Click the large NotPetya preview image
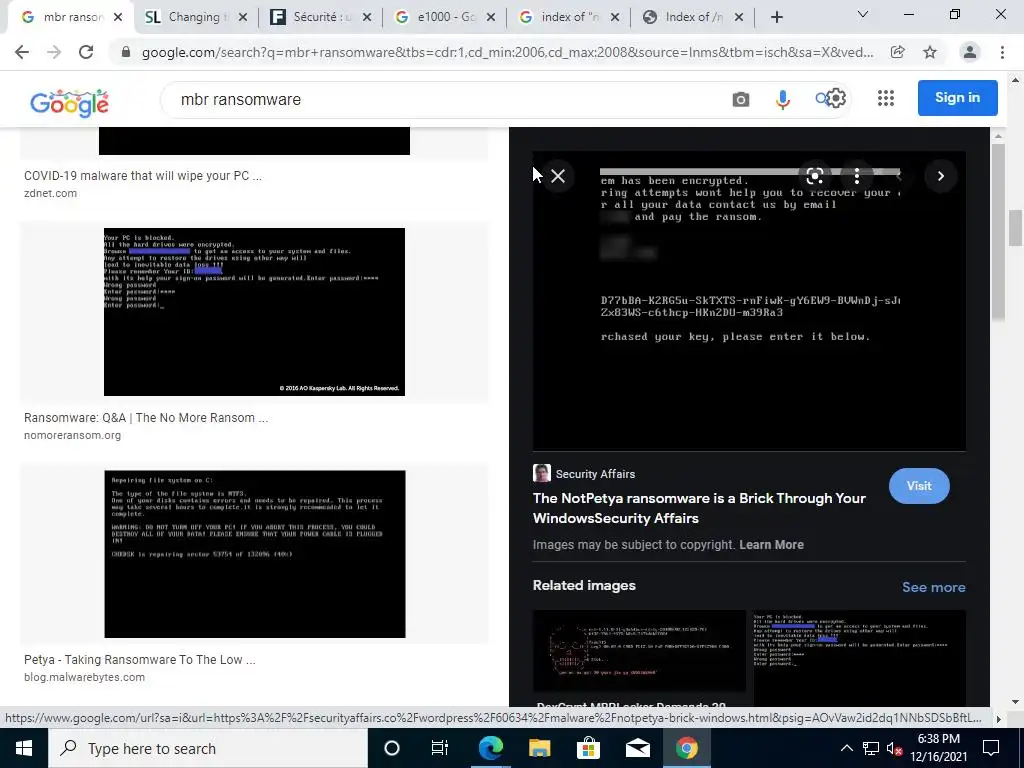Viewport: 1024px width, 768px height. pos(749,301)
